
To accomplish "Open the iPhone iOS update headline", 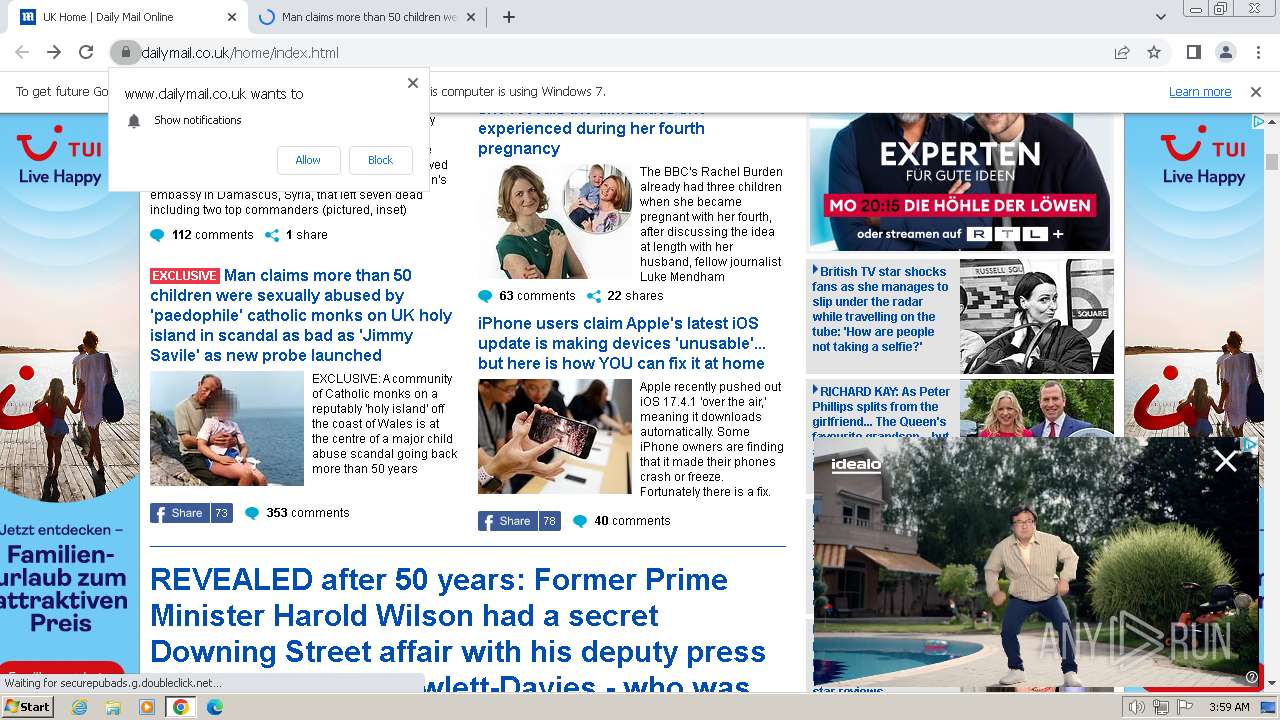I will (x=621, y=343).
